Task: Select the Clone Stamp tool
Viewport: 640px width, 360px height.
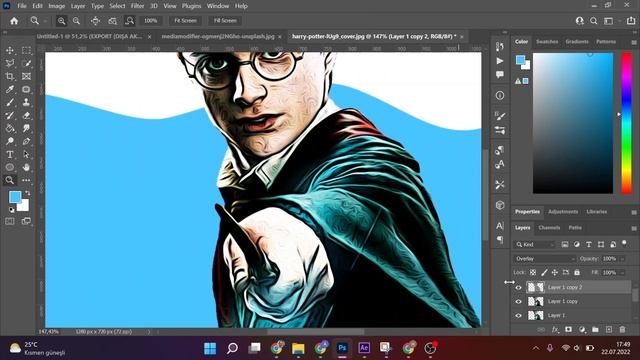Action: click(x=27, y=102)
